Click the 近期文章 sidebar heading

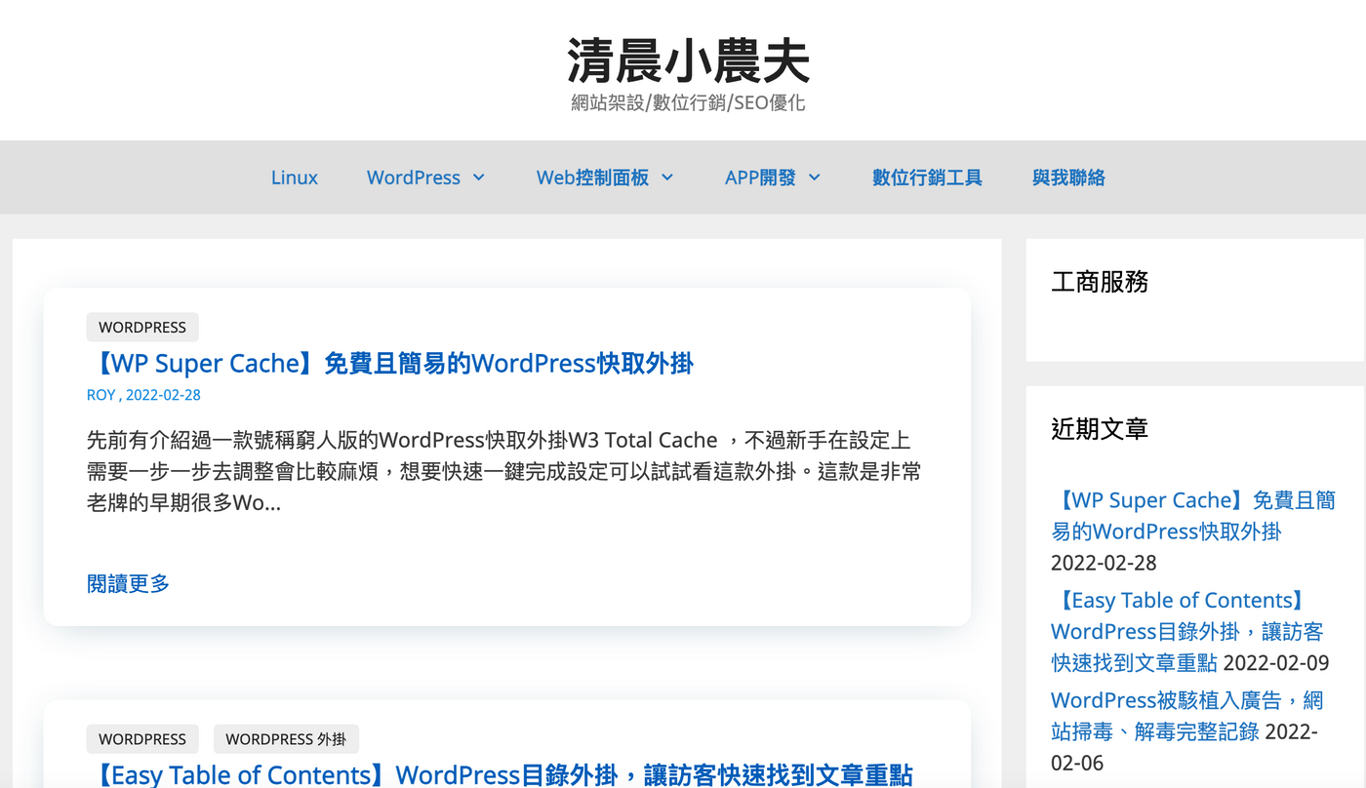coord(1099,429)
